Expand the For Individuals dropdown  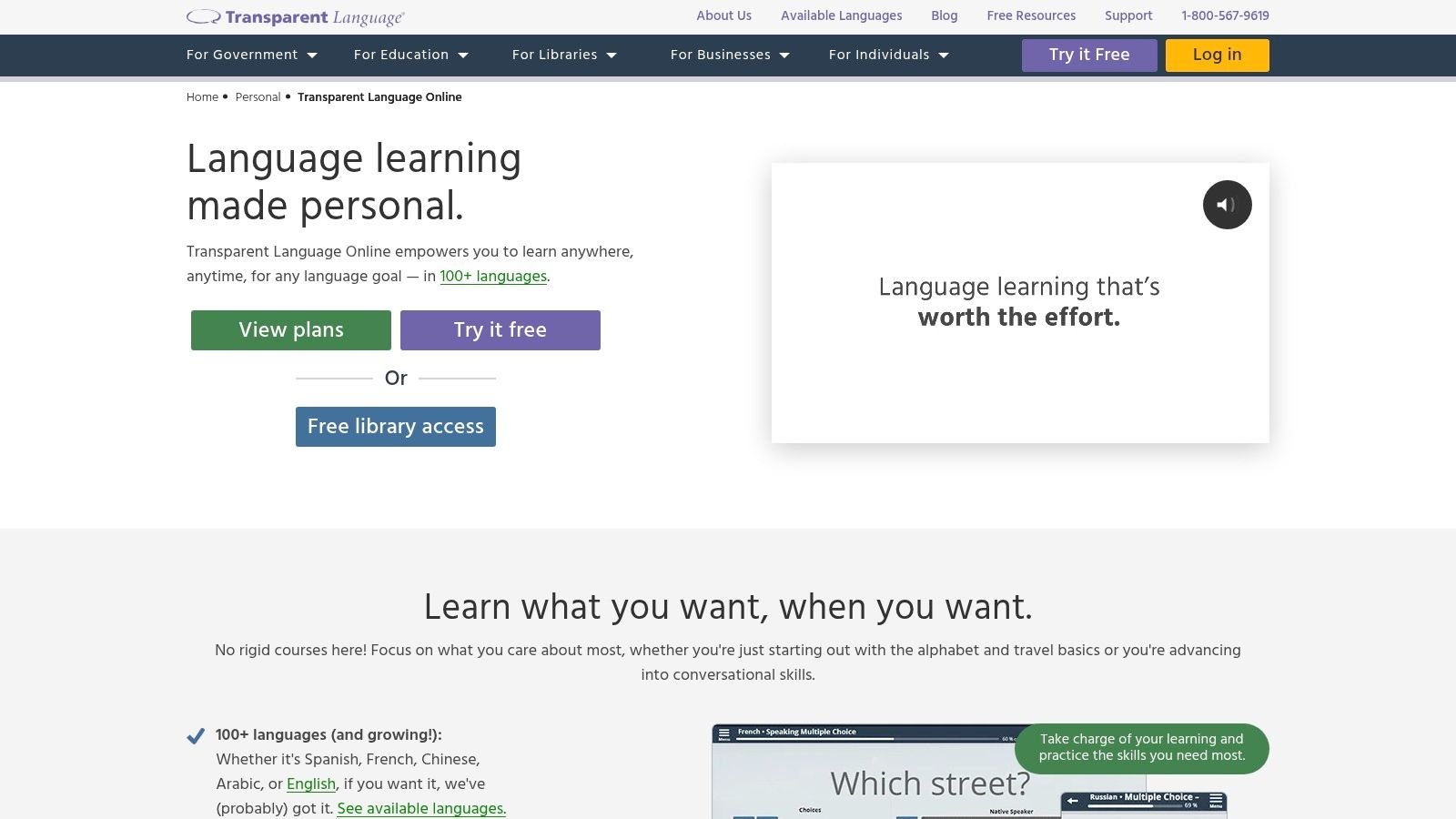[889, 56]
